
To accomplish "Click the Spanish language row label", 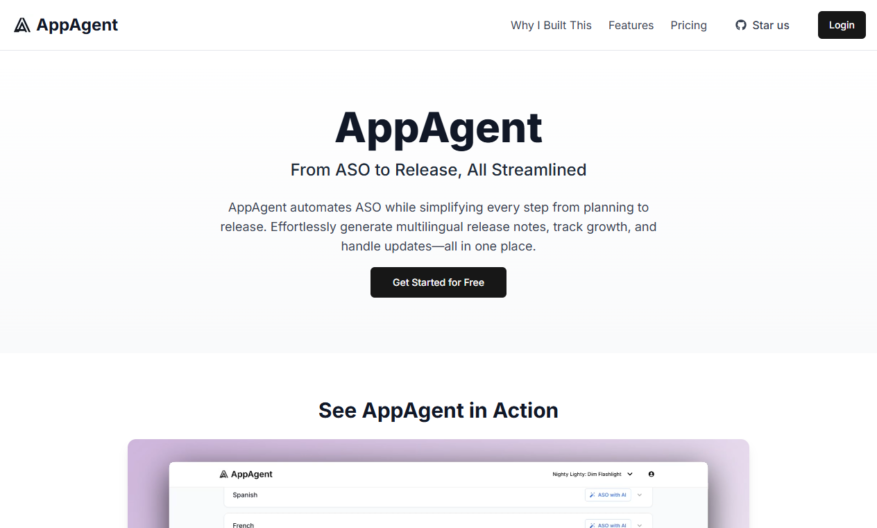I will pyautogui.click(x=245, y=495).
